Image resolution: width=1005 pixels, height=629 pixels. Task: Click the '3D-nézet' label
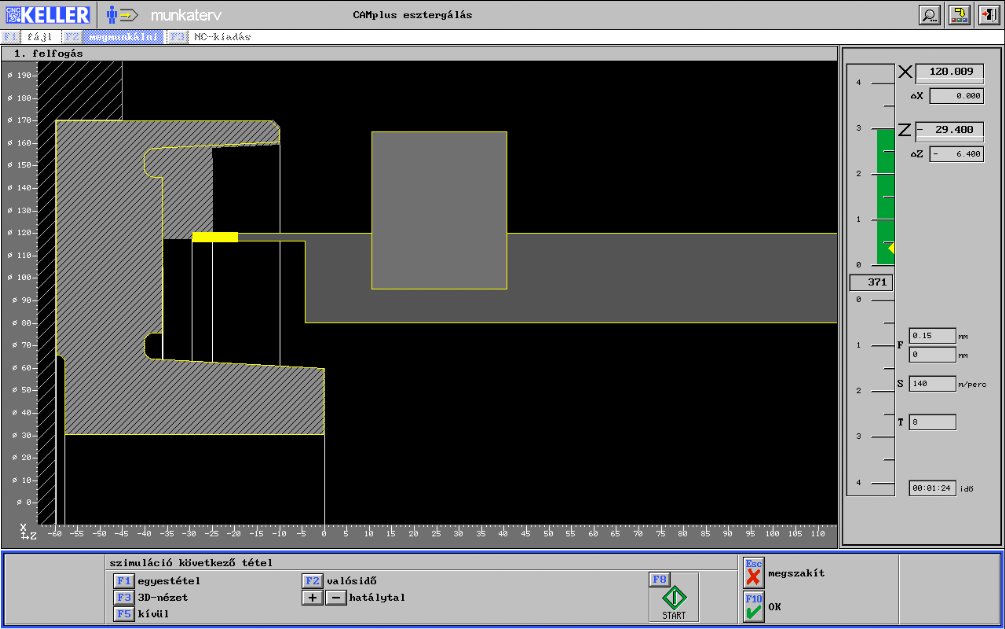tap(163, 598)
